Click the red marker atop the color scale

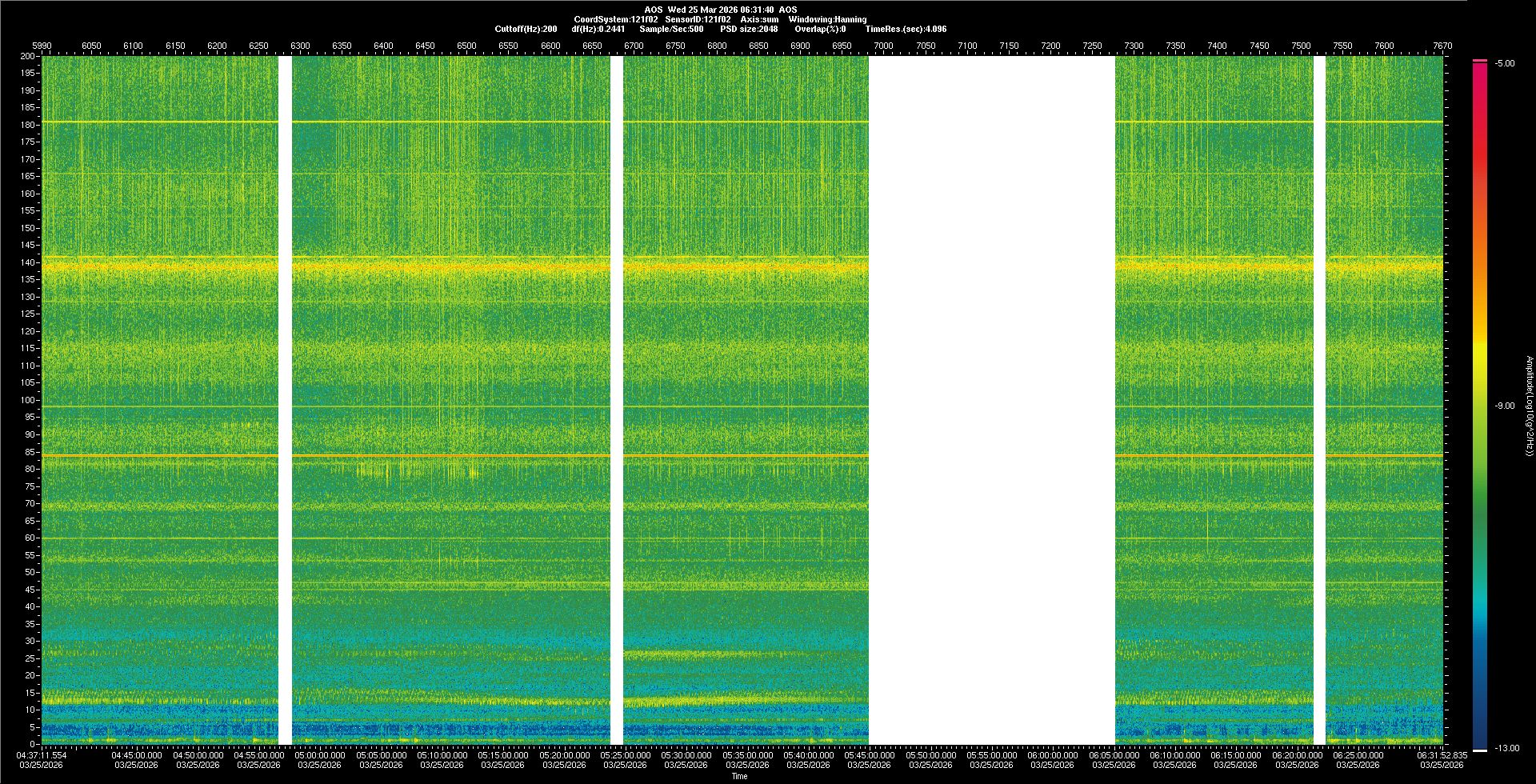(1480, 60)
